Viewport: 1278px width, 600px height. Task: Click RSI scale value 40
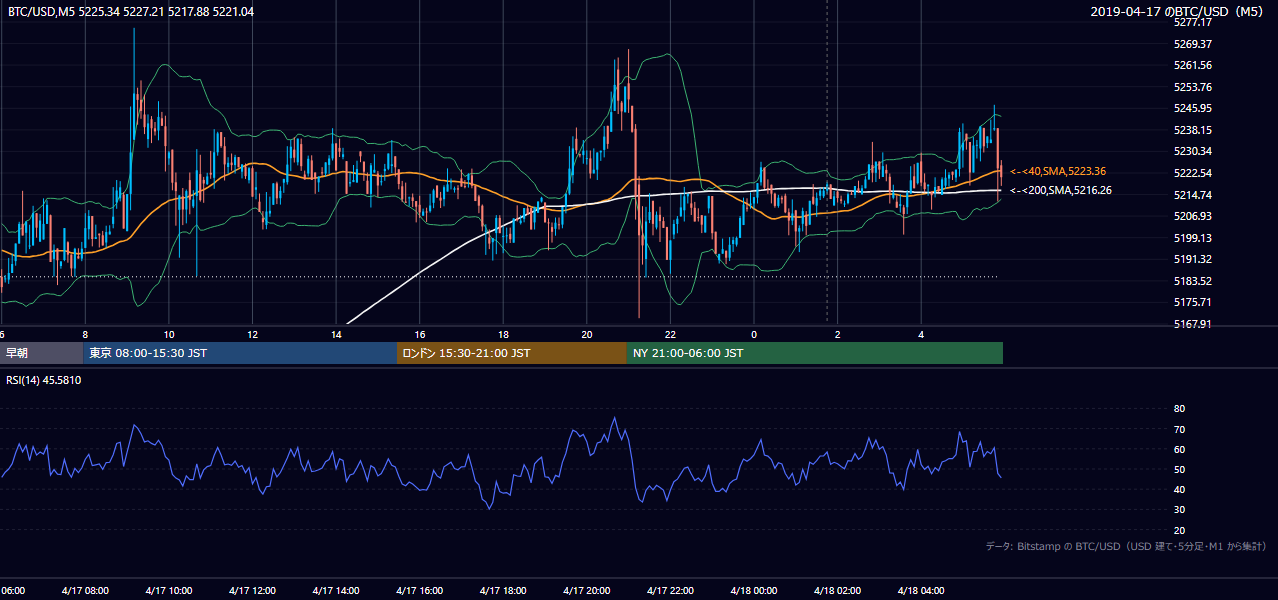point(1179,490)
